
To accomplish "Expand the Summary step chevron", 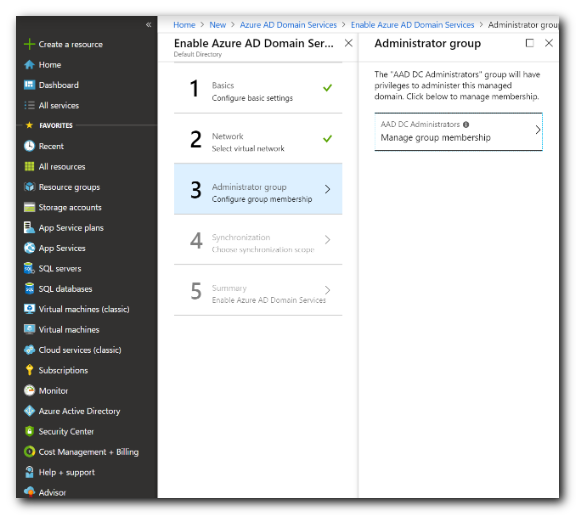I will 327,290.
